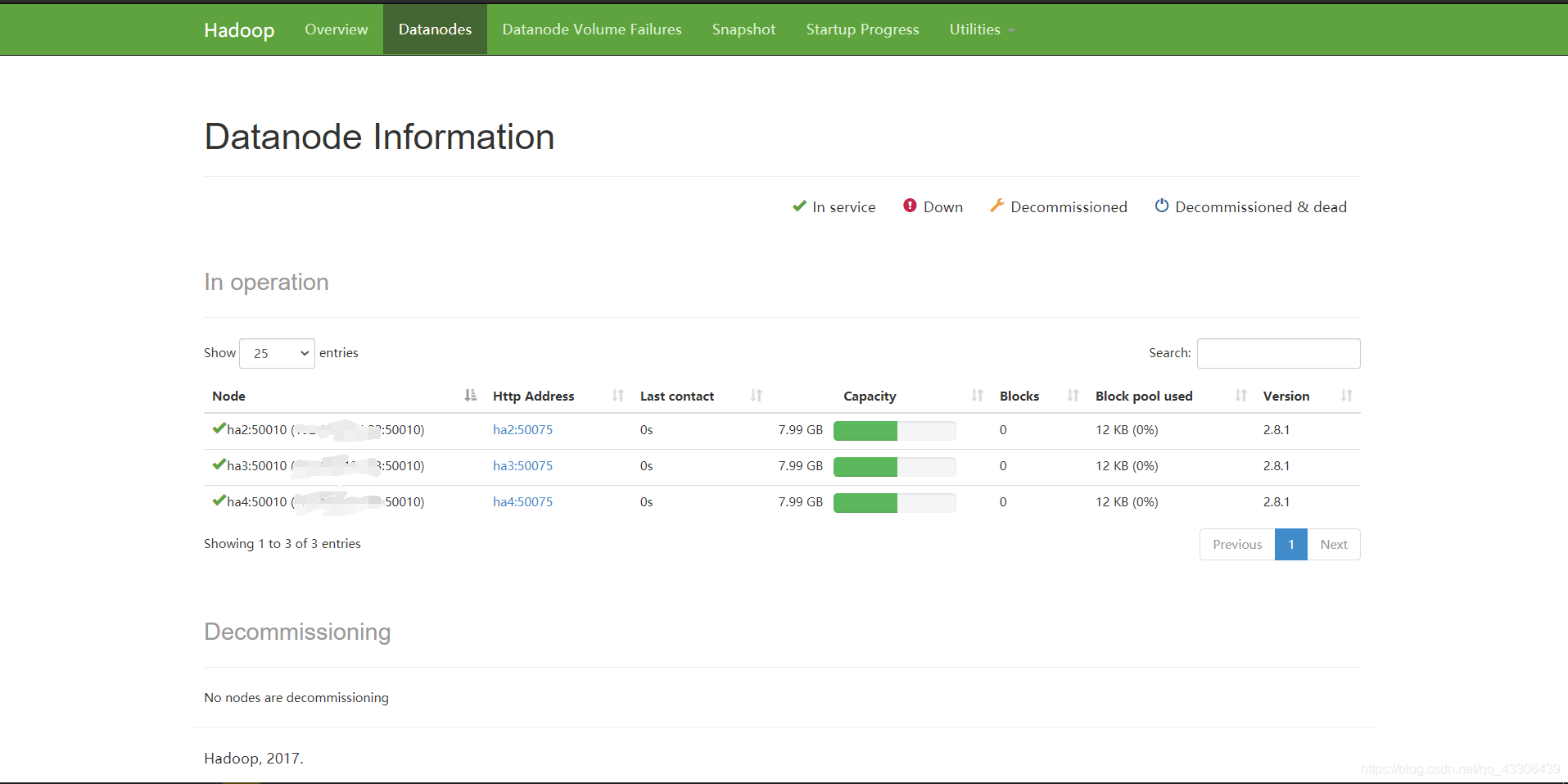The width and height of the screenshot is (1568, 784).
Task: Click the Blocks header text
Action: tap(1019, 397)
